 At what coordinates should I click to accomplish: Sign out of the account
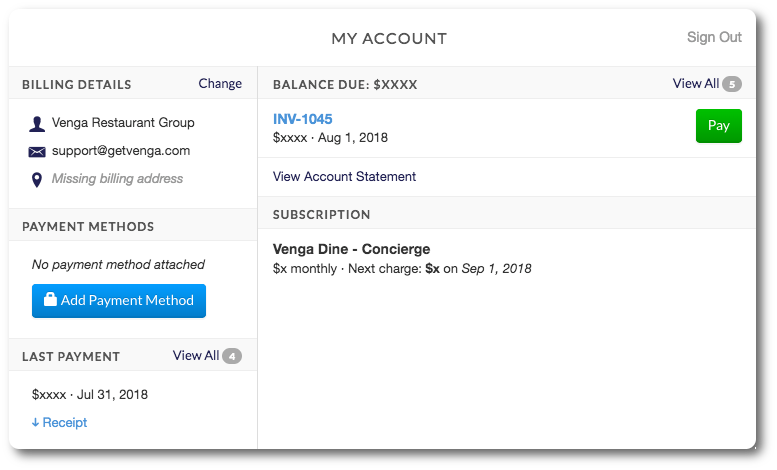tap(714, 37)
